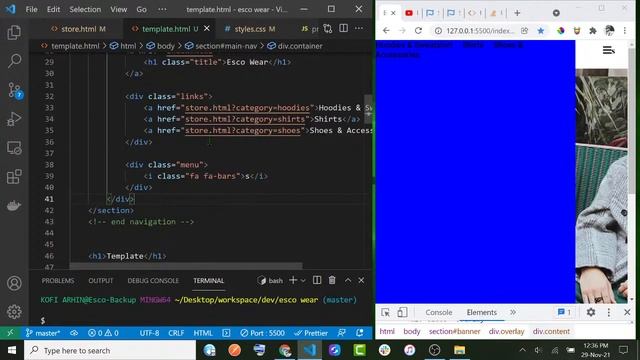Kill terminal with trash icon
Viewport: 640px width, 360px height.
(x=332, y=280)
